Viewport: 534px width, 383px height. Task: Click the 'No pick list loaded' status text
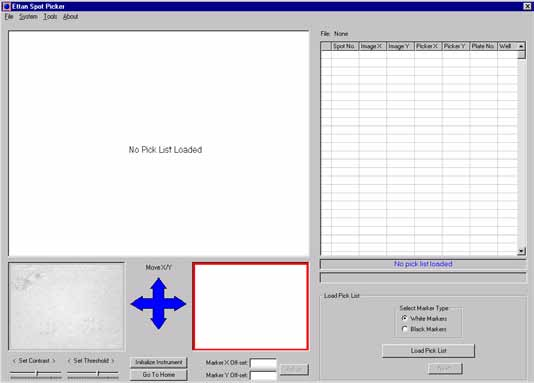pyautogui.click(x=423, y=264)
